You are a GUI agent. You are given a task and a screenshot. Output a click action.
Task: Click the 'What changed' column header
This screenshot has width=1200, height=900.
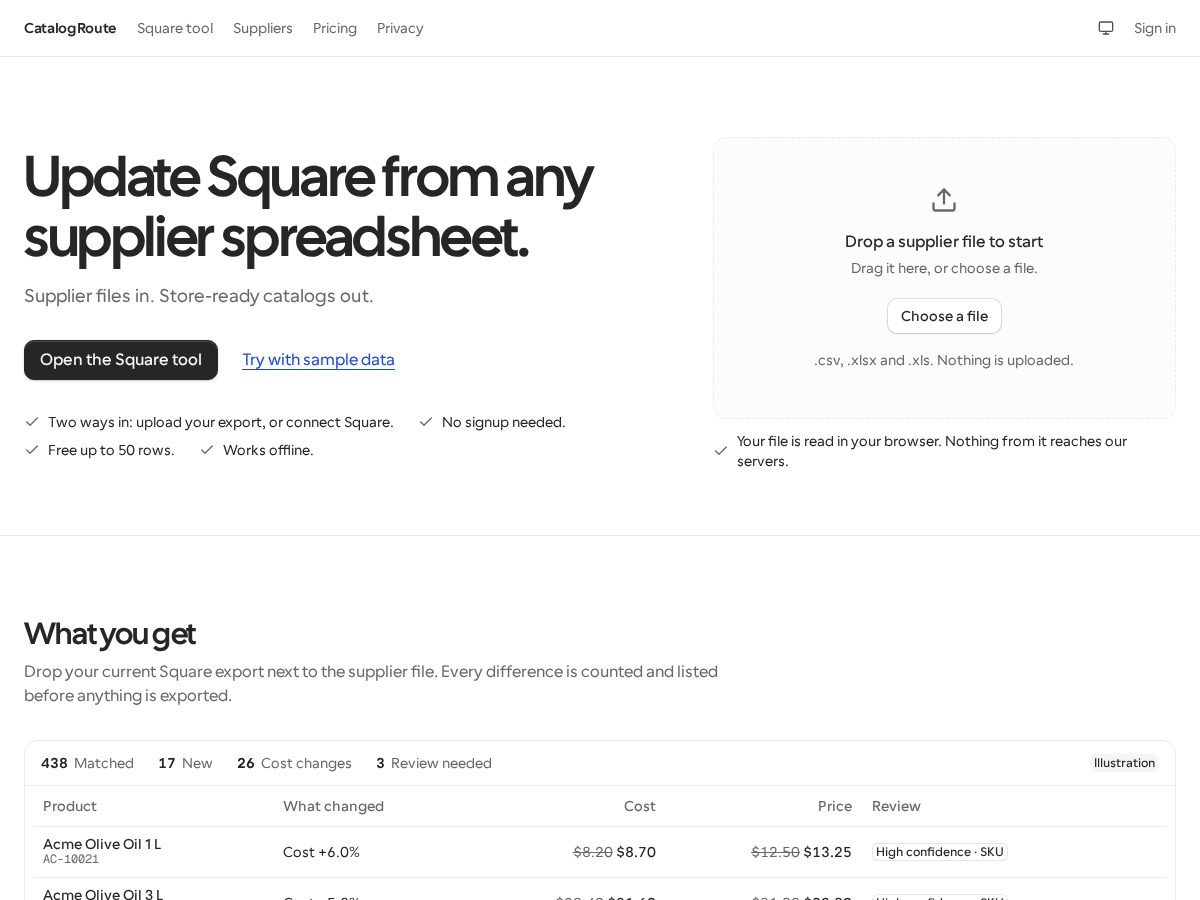pyautogui.click(x=333, y=806)
